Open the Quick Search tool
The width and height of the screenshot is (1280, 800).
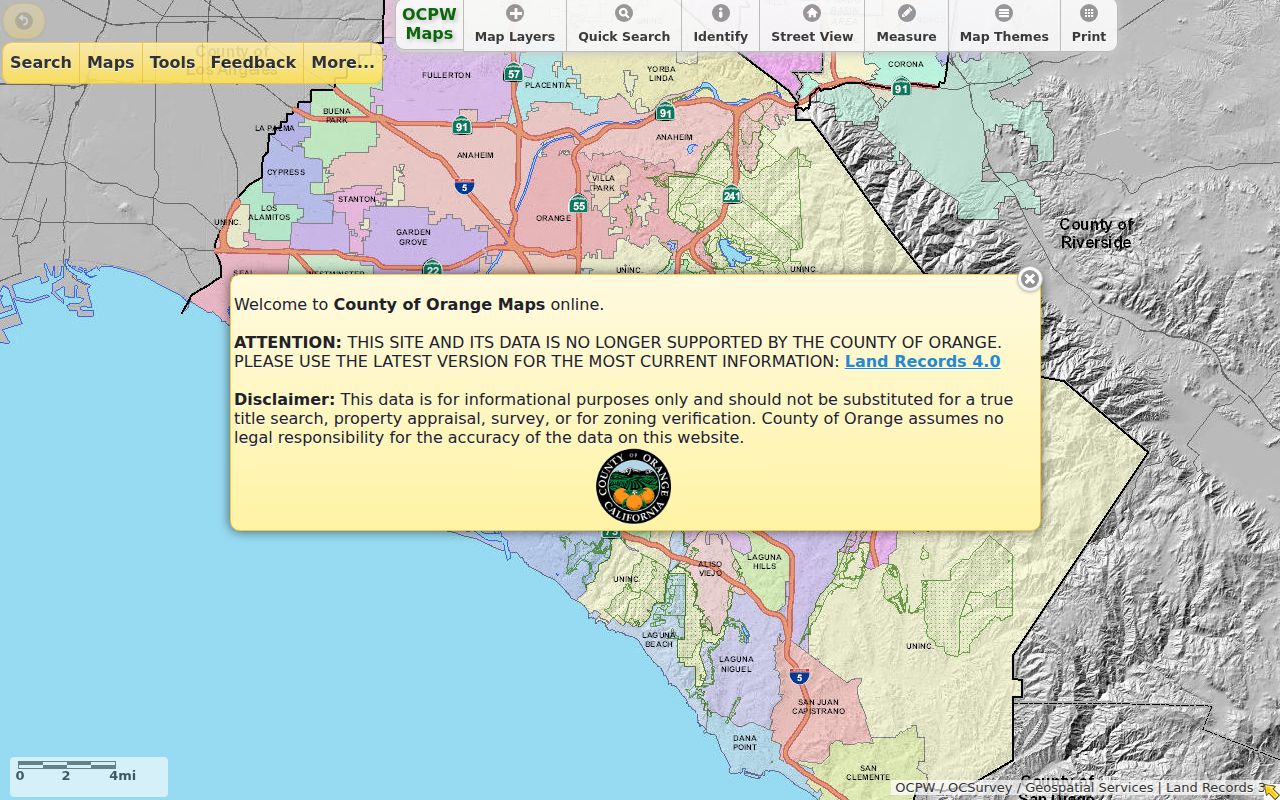(x=624, y=25)
